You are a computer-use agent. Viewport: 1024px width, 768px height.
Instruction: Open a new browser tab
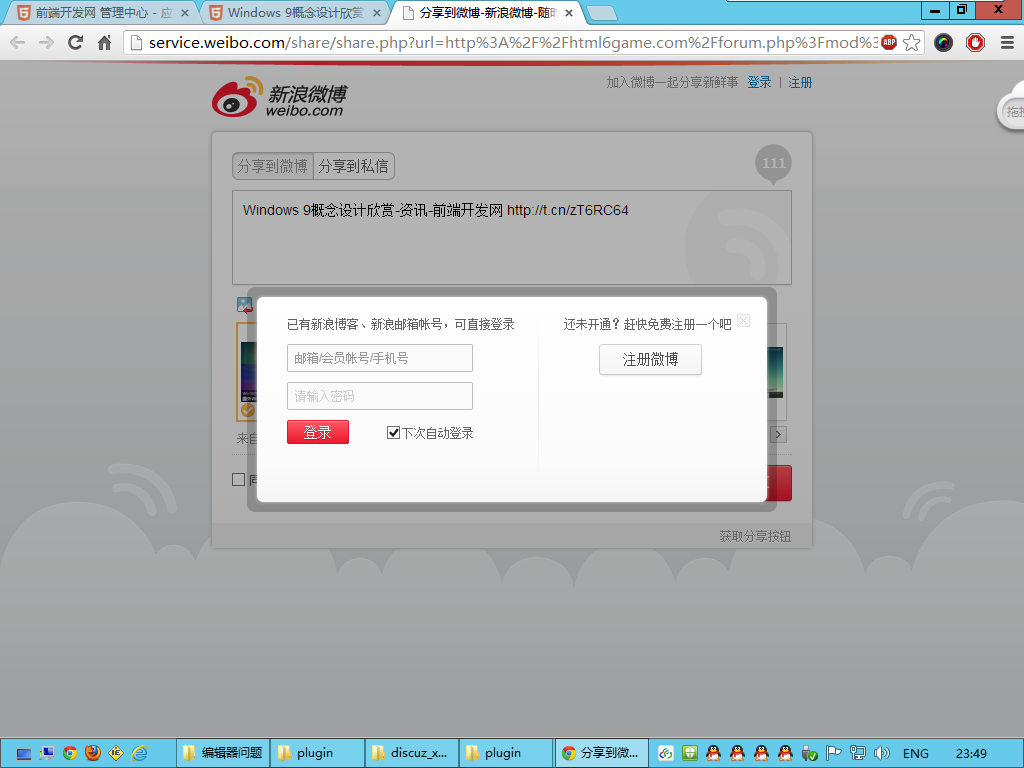point(601,13)
